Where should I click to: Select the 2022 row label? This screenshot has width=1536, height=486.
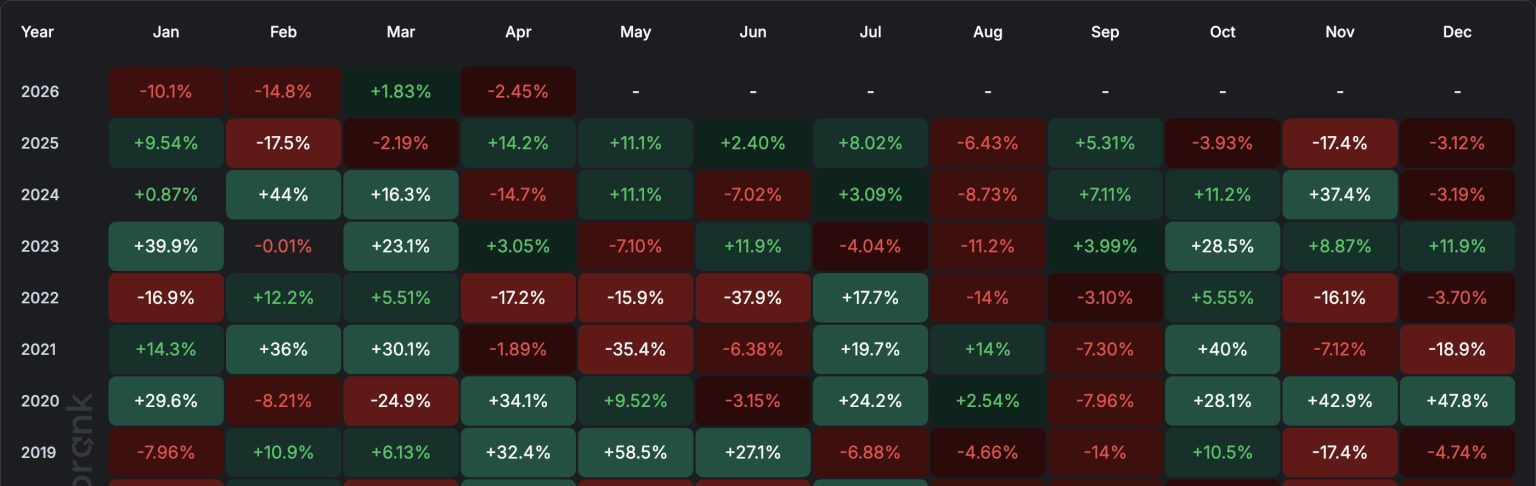[40, 298]
